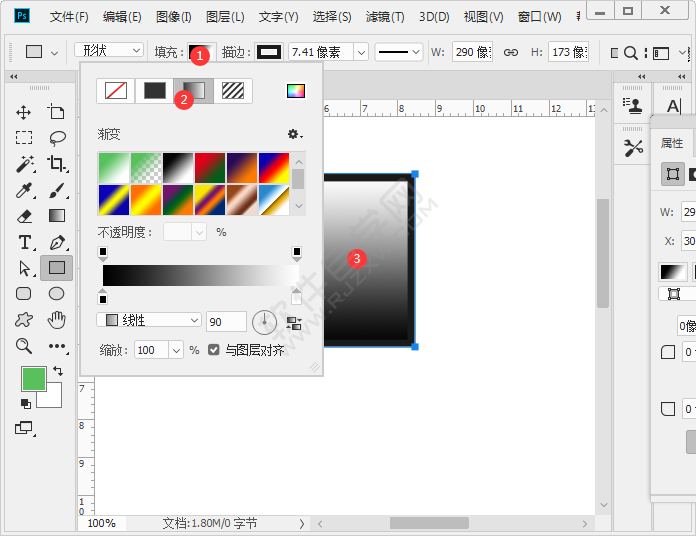Change screen mode icon

pos(24,428)
